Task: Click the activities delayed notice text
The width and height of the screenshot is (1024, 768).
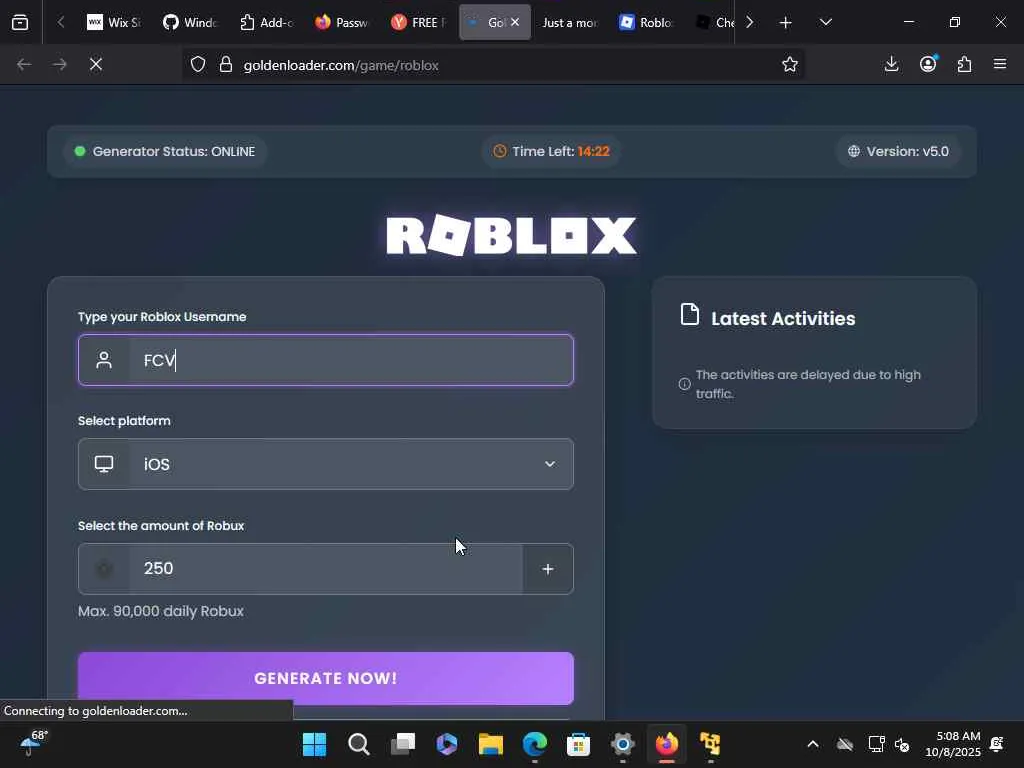Action: point(808,384)
